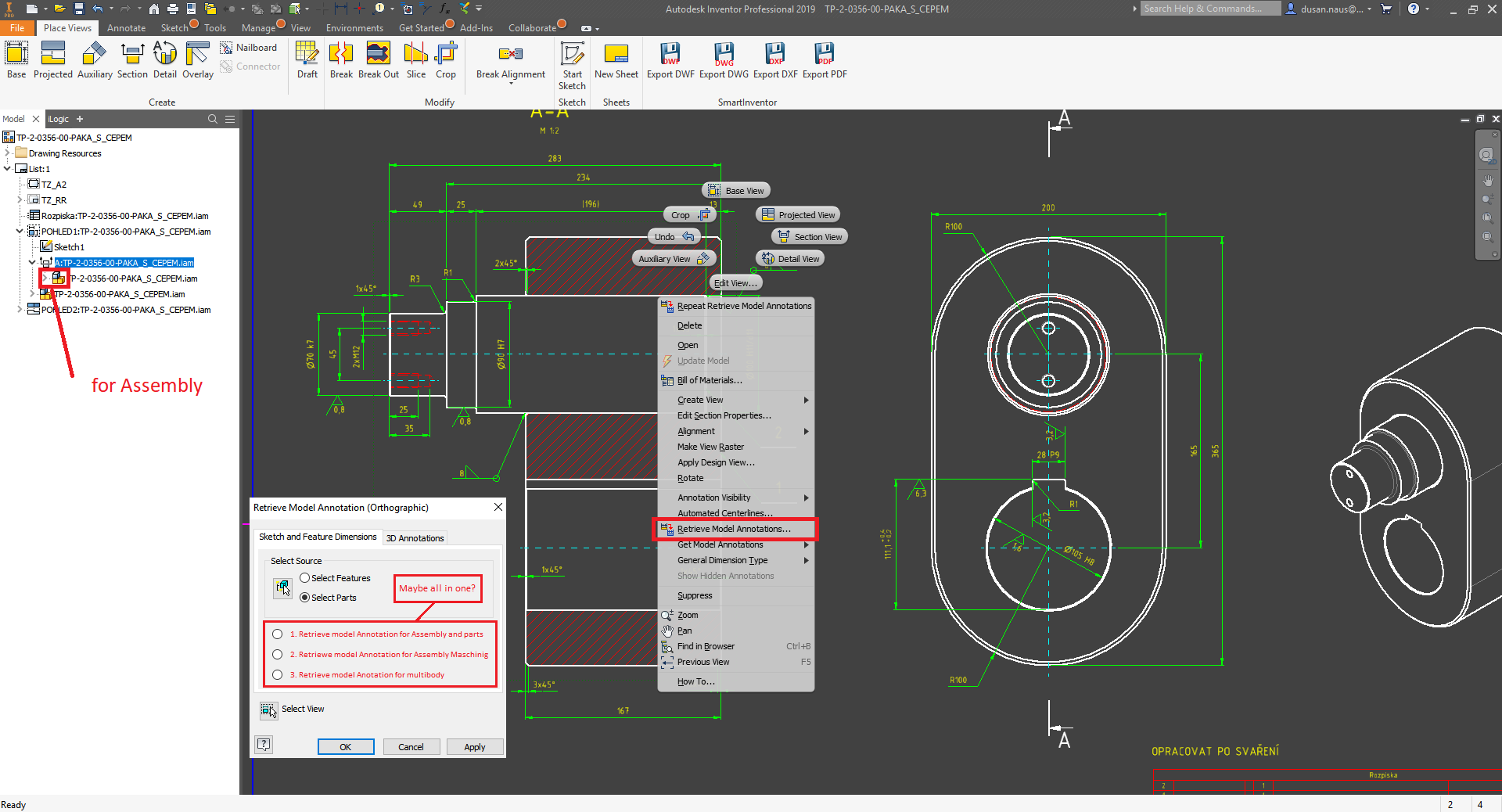
Task: Enable the Select Features radio option
Action: click(304, 578)
